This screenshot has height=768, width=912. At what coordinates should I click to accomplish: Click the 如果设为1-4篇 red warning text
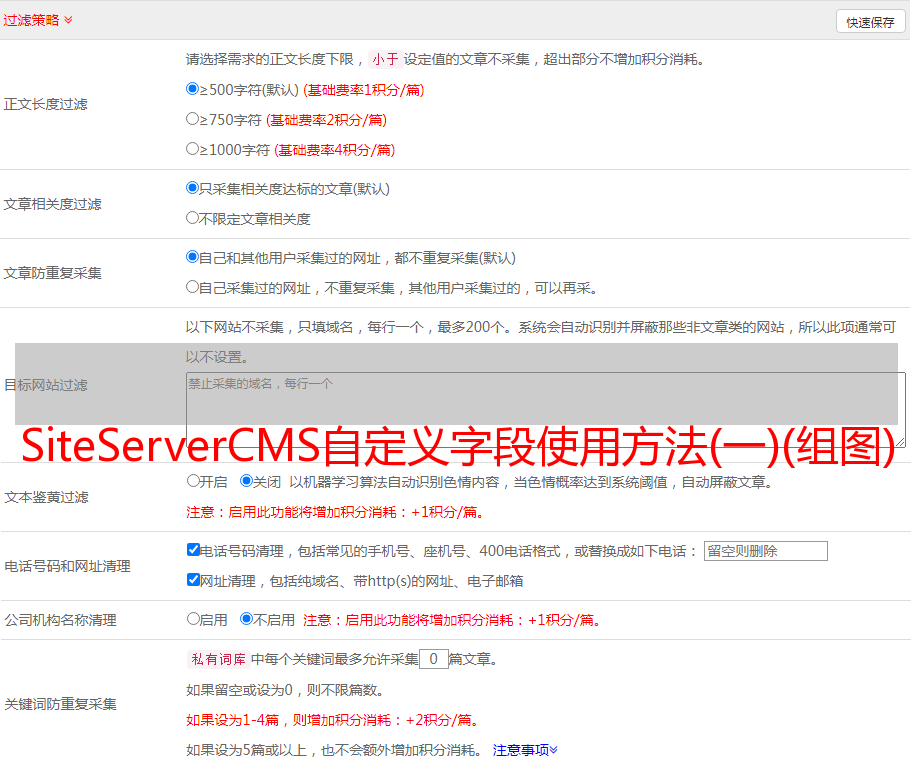point(334,720)
